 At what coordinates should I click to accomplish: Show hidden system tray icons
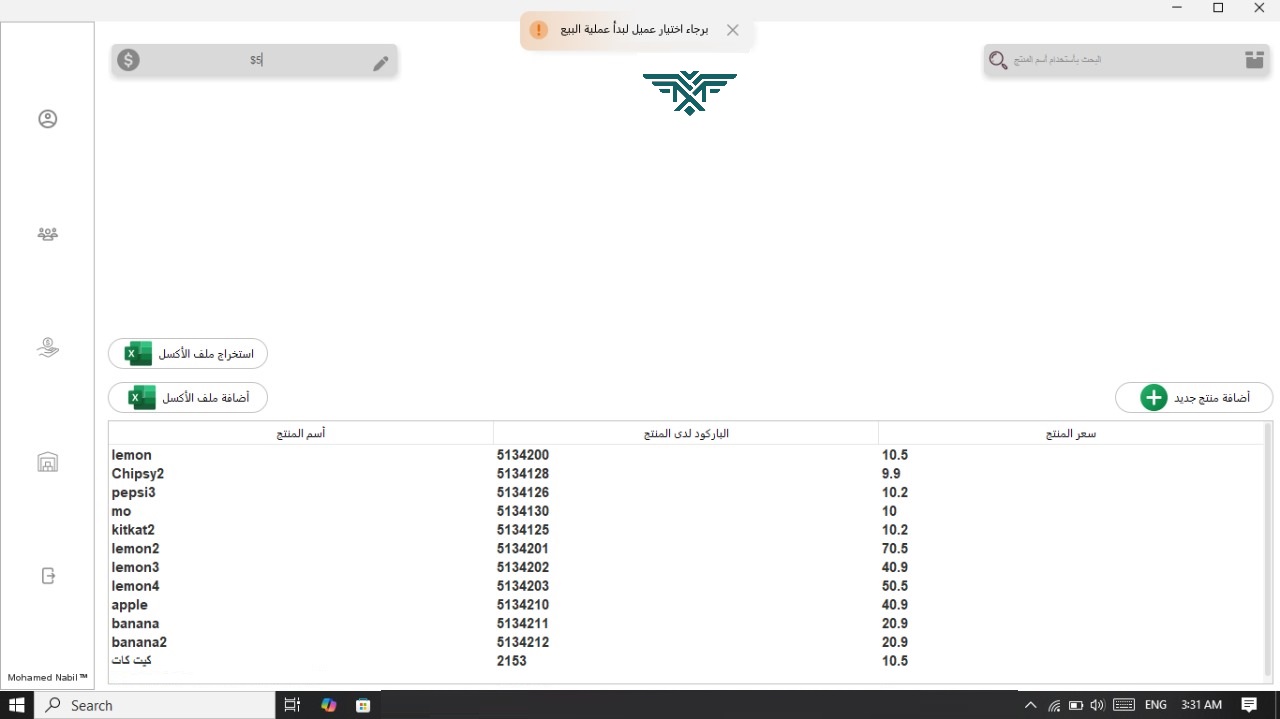click(x=1031, y=705)
